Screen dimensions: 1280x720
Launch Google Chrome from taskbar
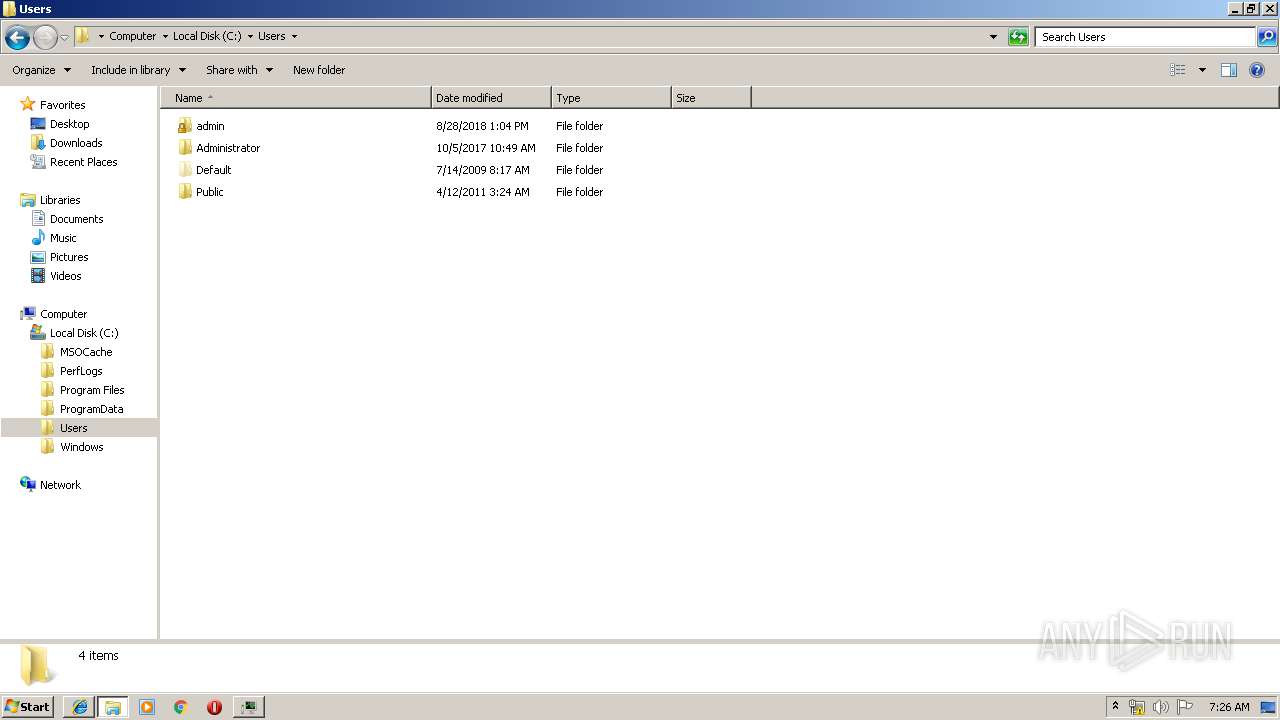(181, 707)
